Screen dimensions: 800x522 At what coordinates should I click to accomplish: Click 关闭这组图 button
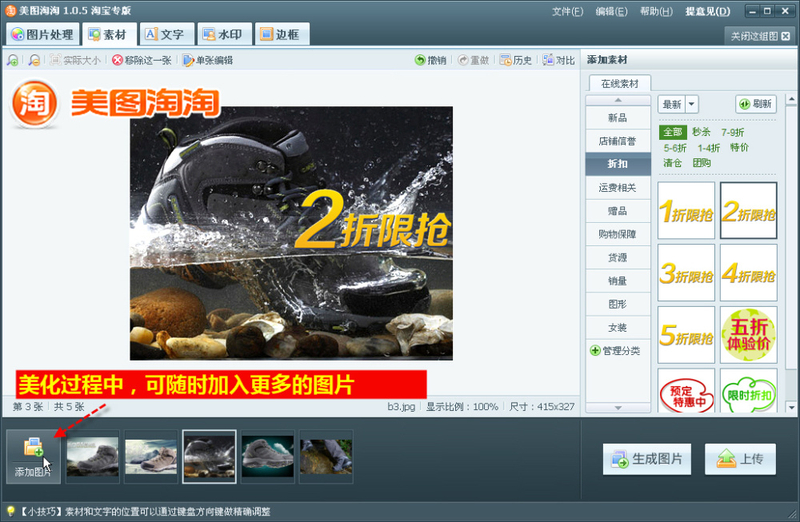760,36
